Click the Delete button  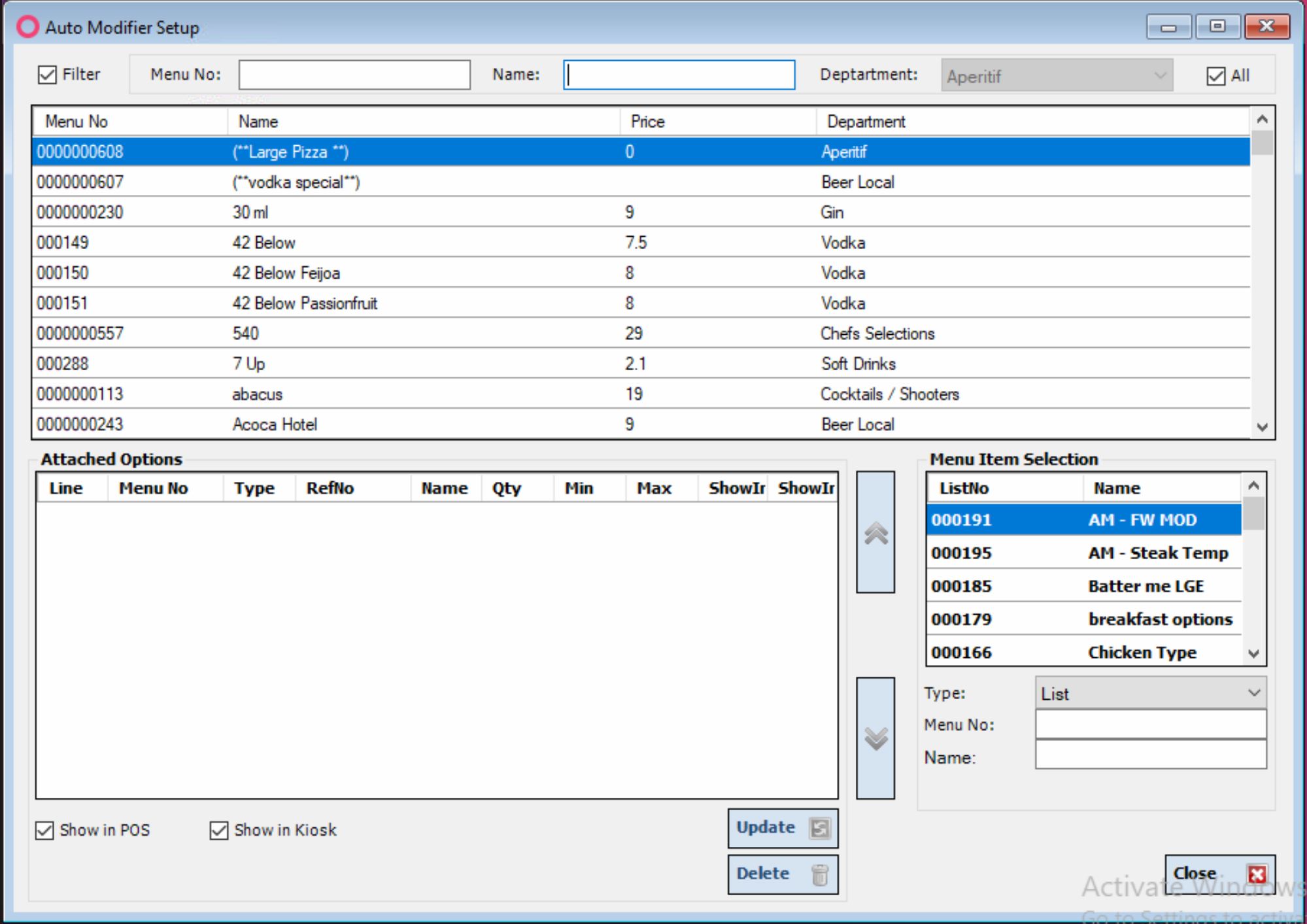(x=783, y=874)
